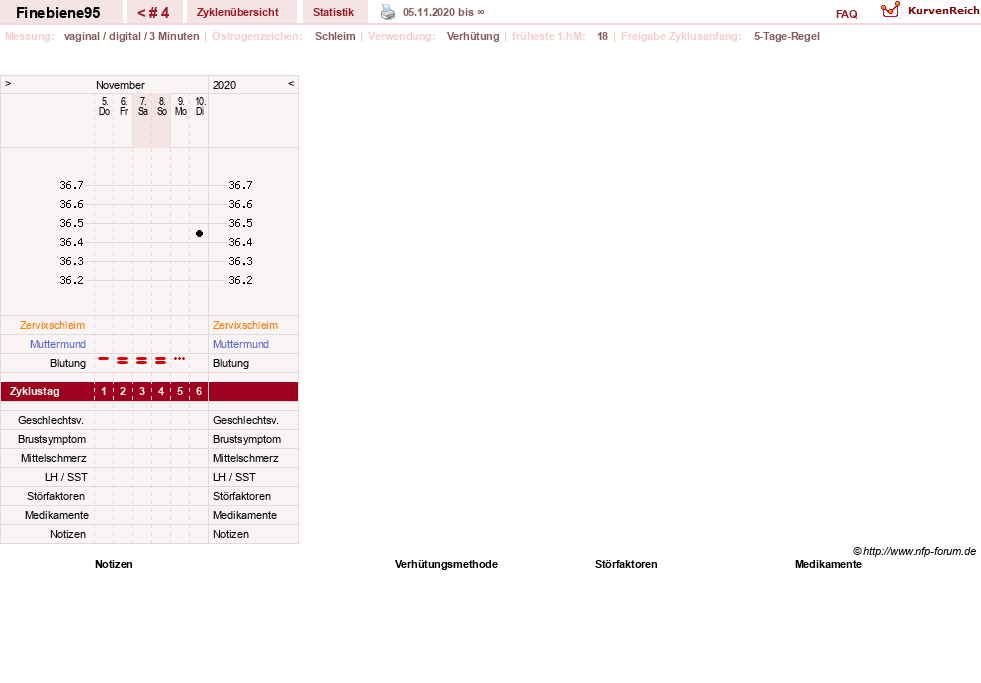Click the left Störfaktoren row label
Image resolution: width=981 pixels, height=683 pixels.
coord(56,496)
